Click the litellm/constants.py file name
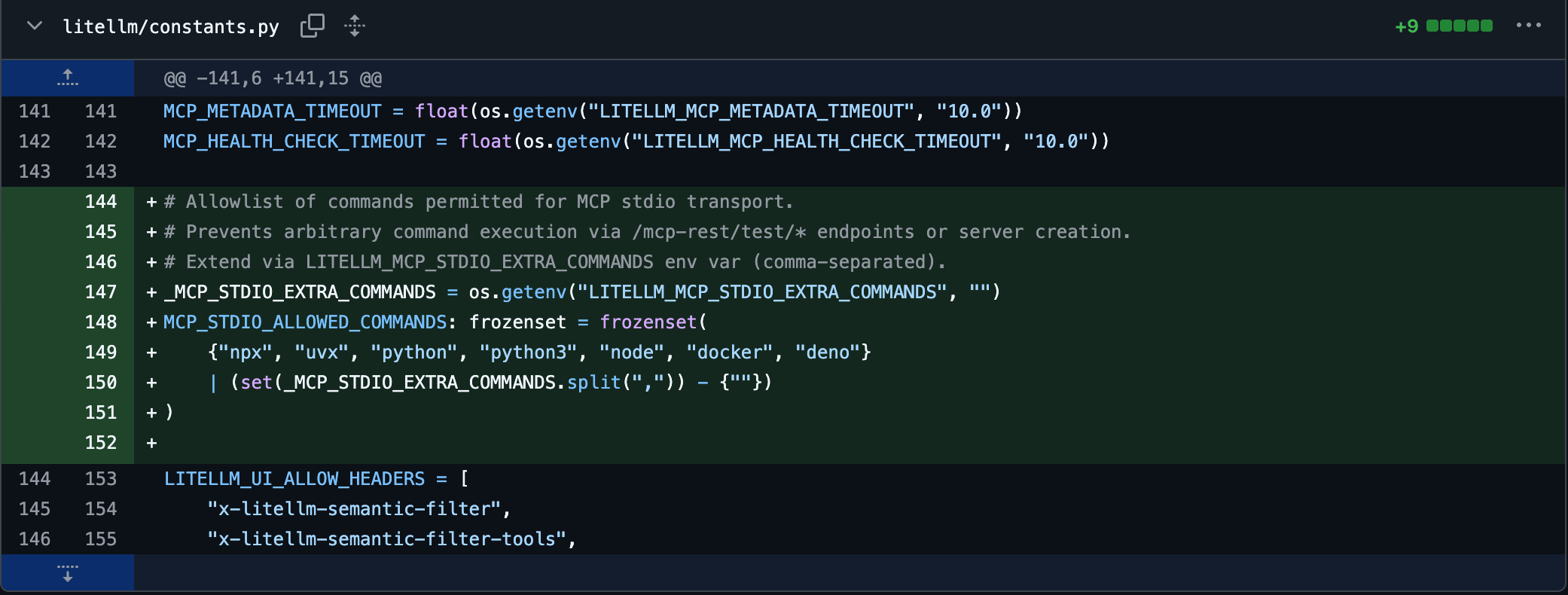The height and width of the screenshot is (595, 1568). tap(171, 27)
